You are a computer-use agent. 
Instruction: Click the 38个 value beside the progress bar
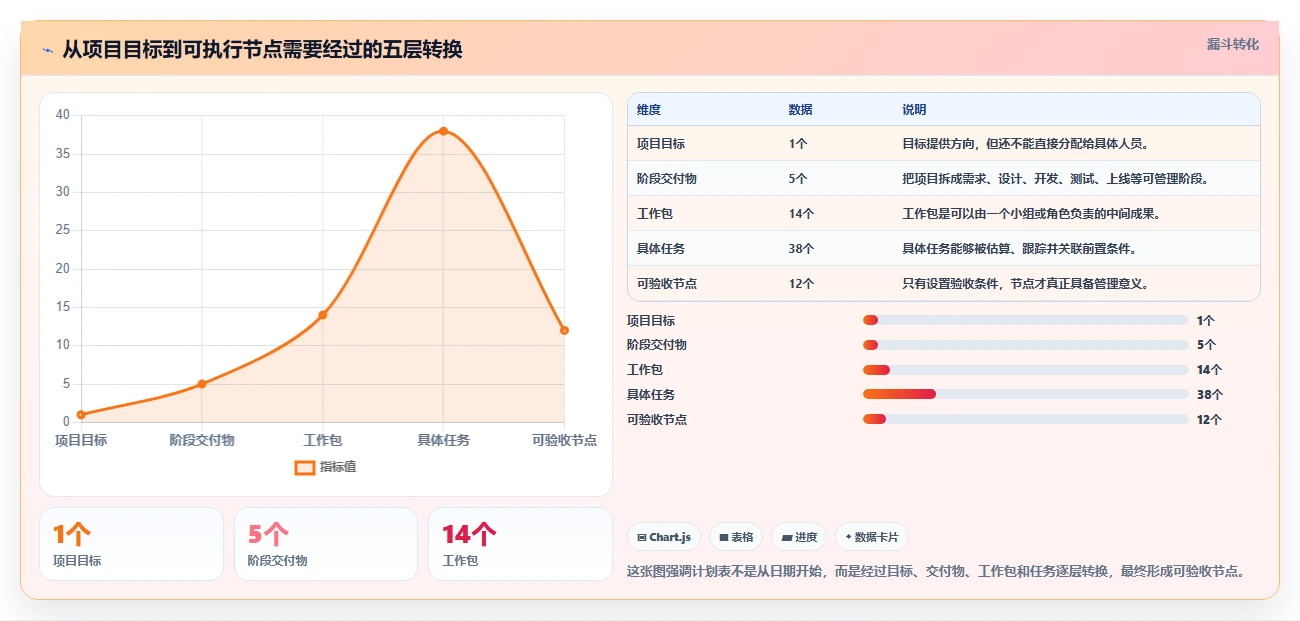point(1210,395)
